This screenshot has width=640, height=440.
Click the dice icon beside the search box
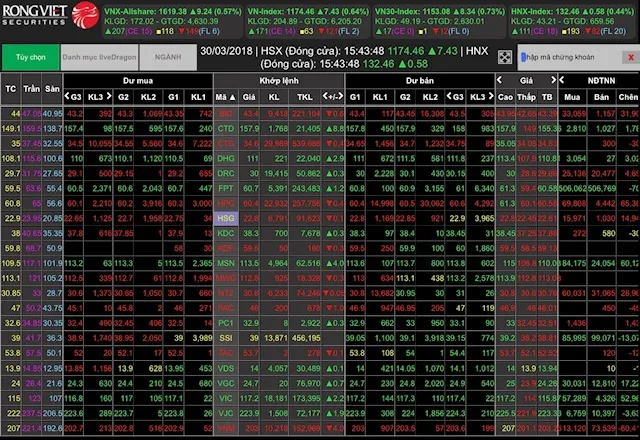point(506,57)
